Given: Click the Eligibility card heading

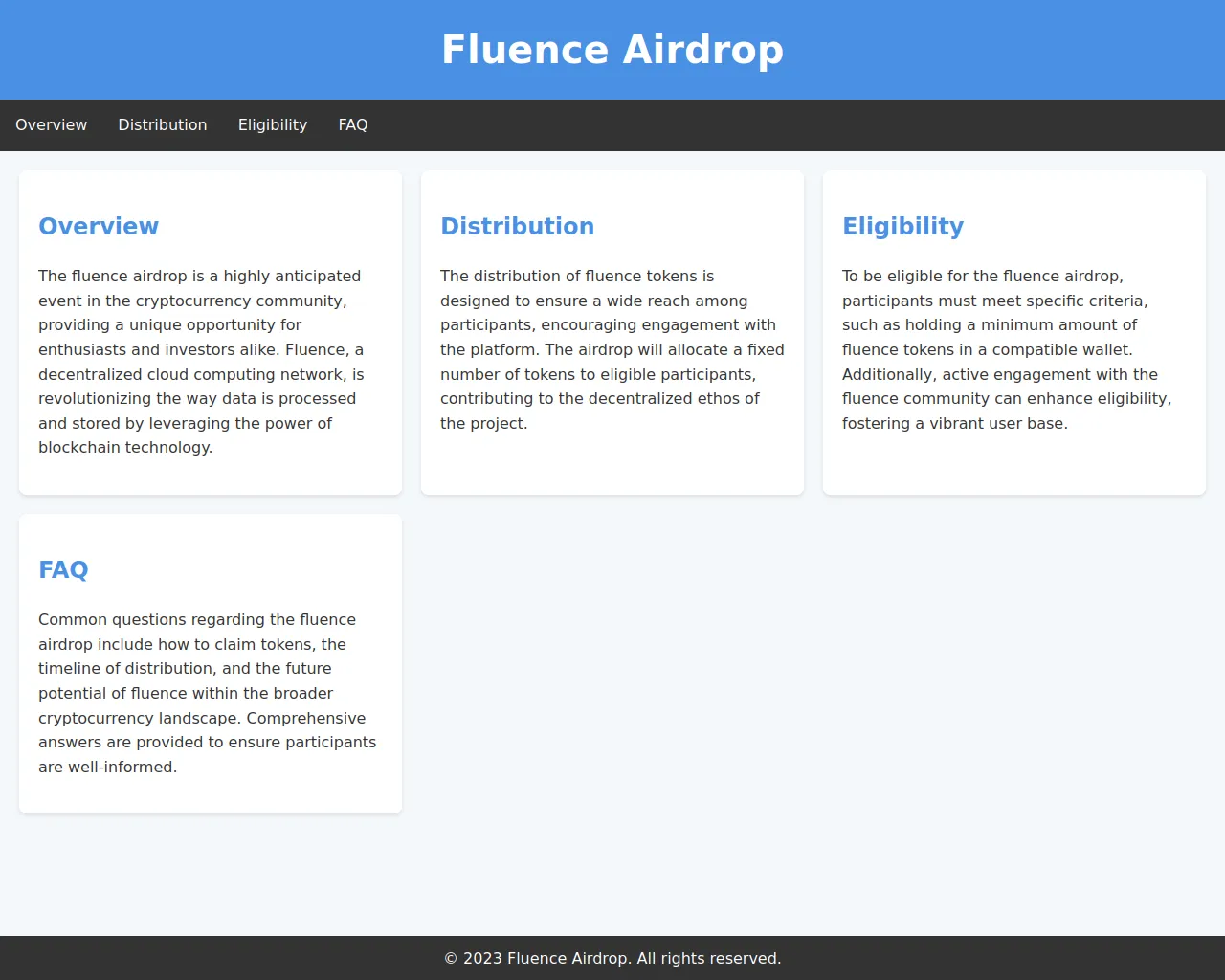Looking at the screenshot, I should click(x=902, y=227).
